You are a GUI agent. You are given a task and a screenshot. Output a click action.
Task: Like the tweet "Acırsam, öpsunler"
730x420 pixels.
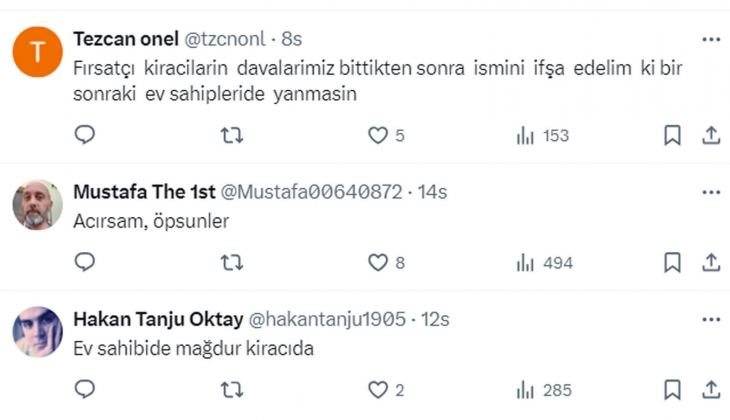378,262
